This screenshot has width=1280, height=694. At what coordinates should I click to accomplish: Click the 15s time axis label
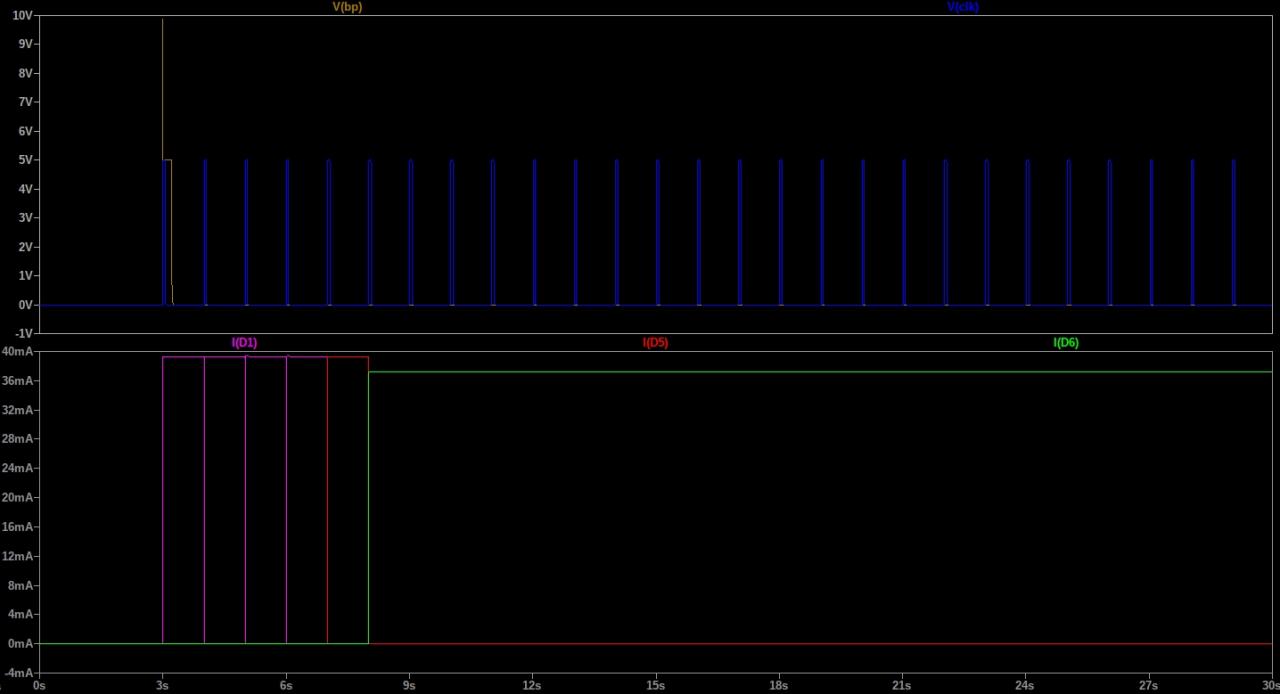pyautogui.click(x=655, y=686)
